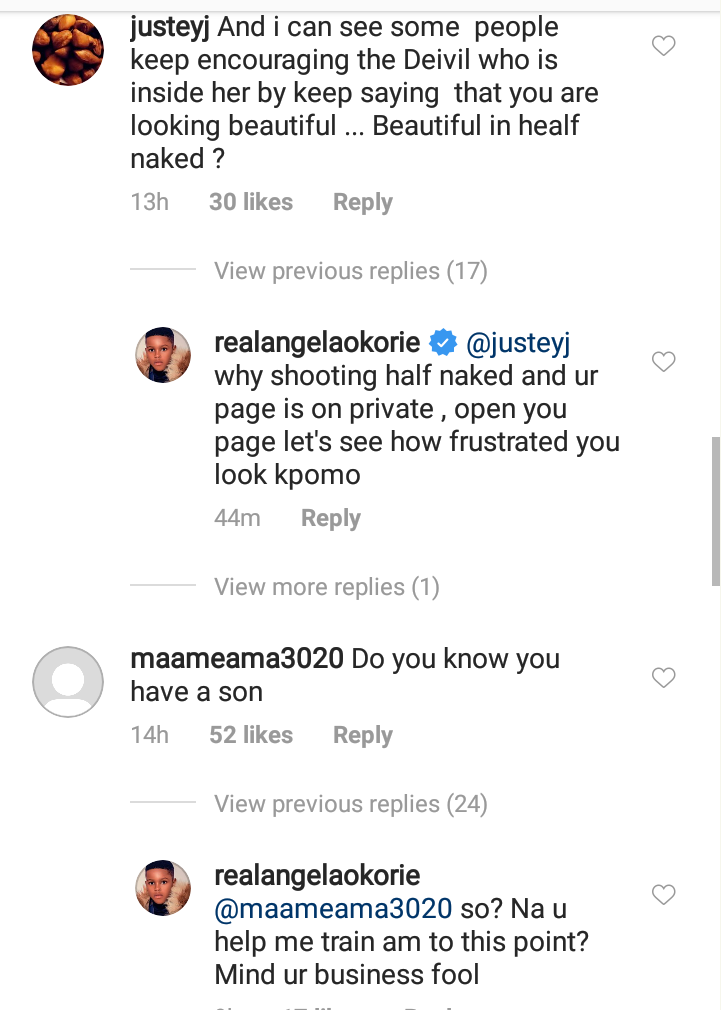Reply to maameama3020's comment

362,735
